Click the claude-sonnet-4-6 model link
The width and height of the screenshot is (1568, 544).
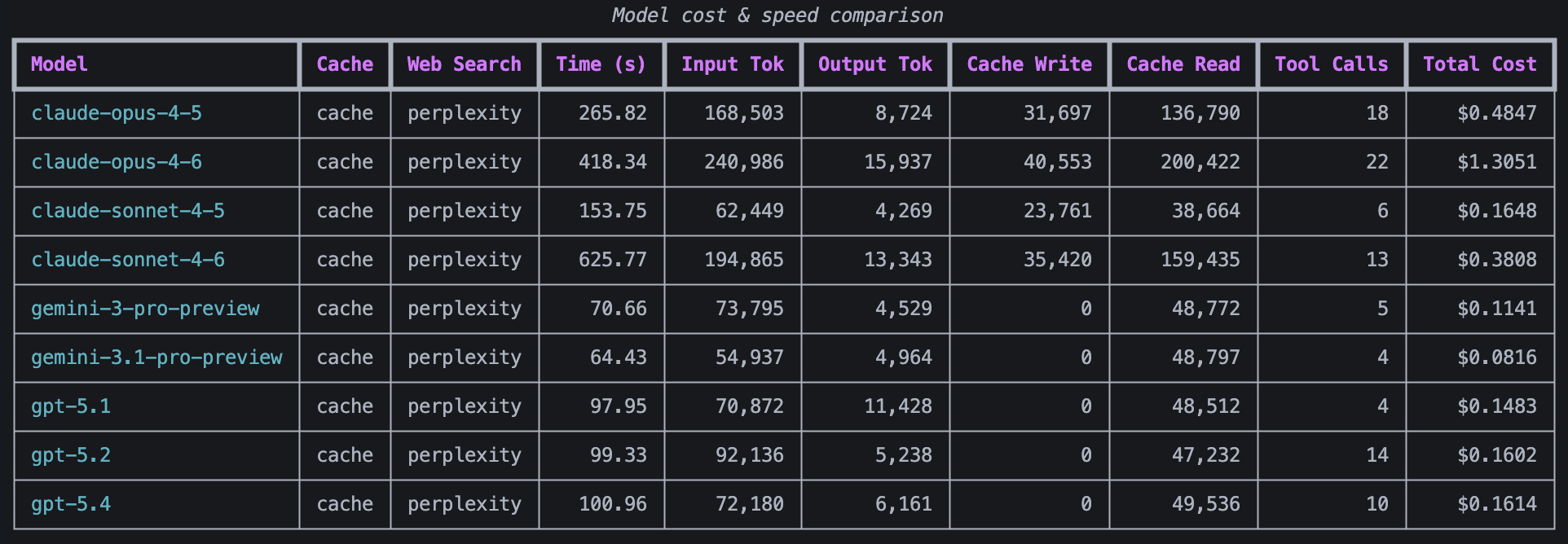click(x=128, y=260)
